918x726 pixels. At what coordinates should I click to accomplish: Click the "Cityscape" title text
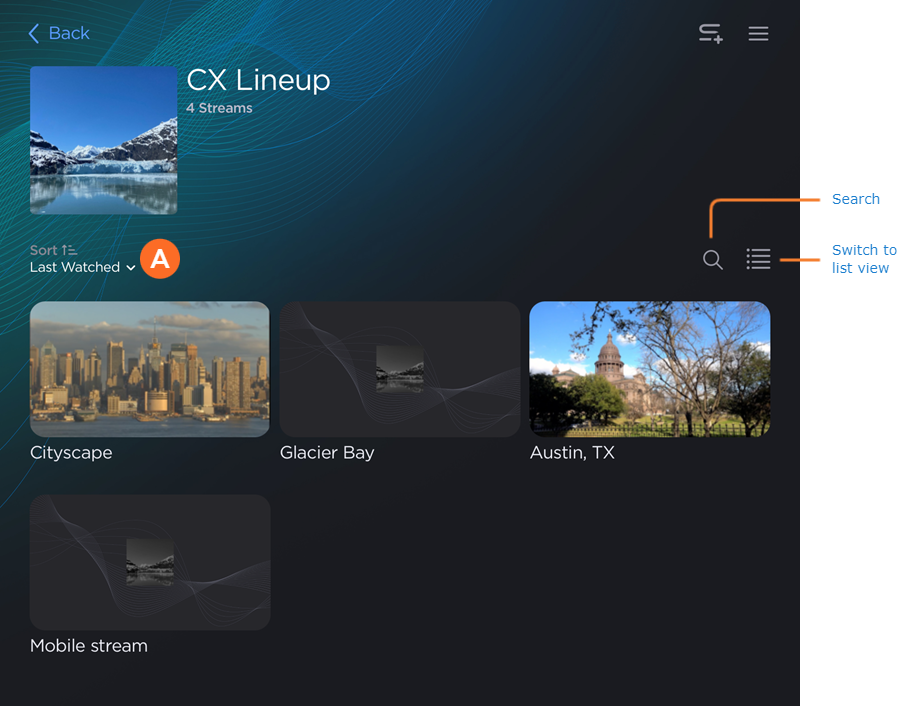[71, 453]
